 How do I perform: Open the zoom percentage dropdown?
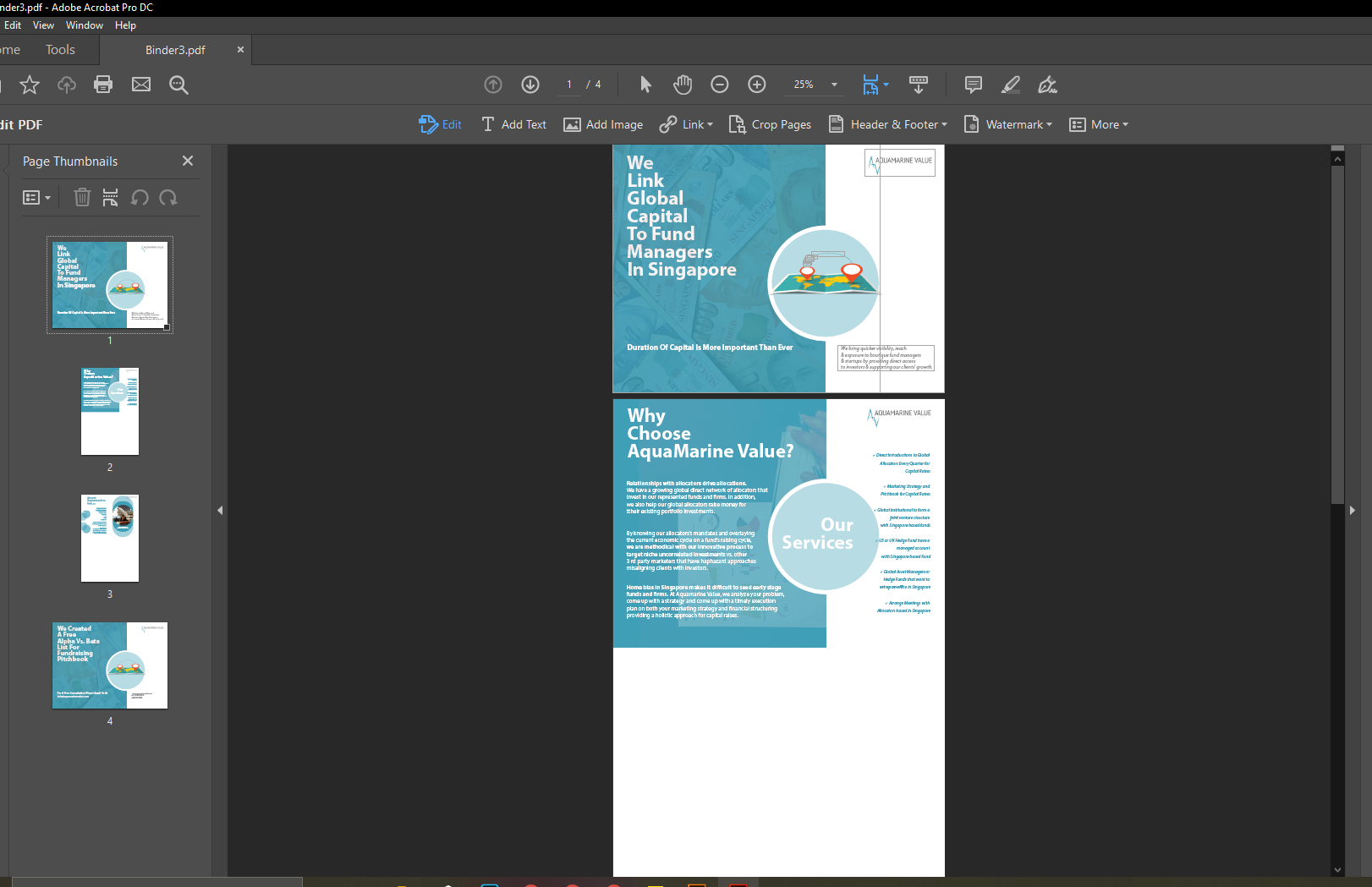click(x=832, y=85)
